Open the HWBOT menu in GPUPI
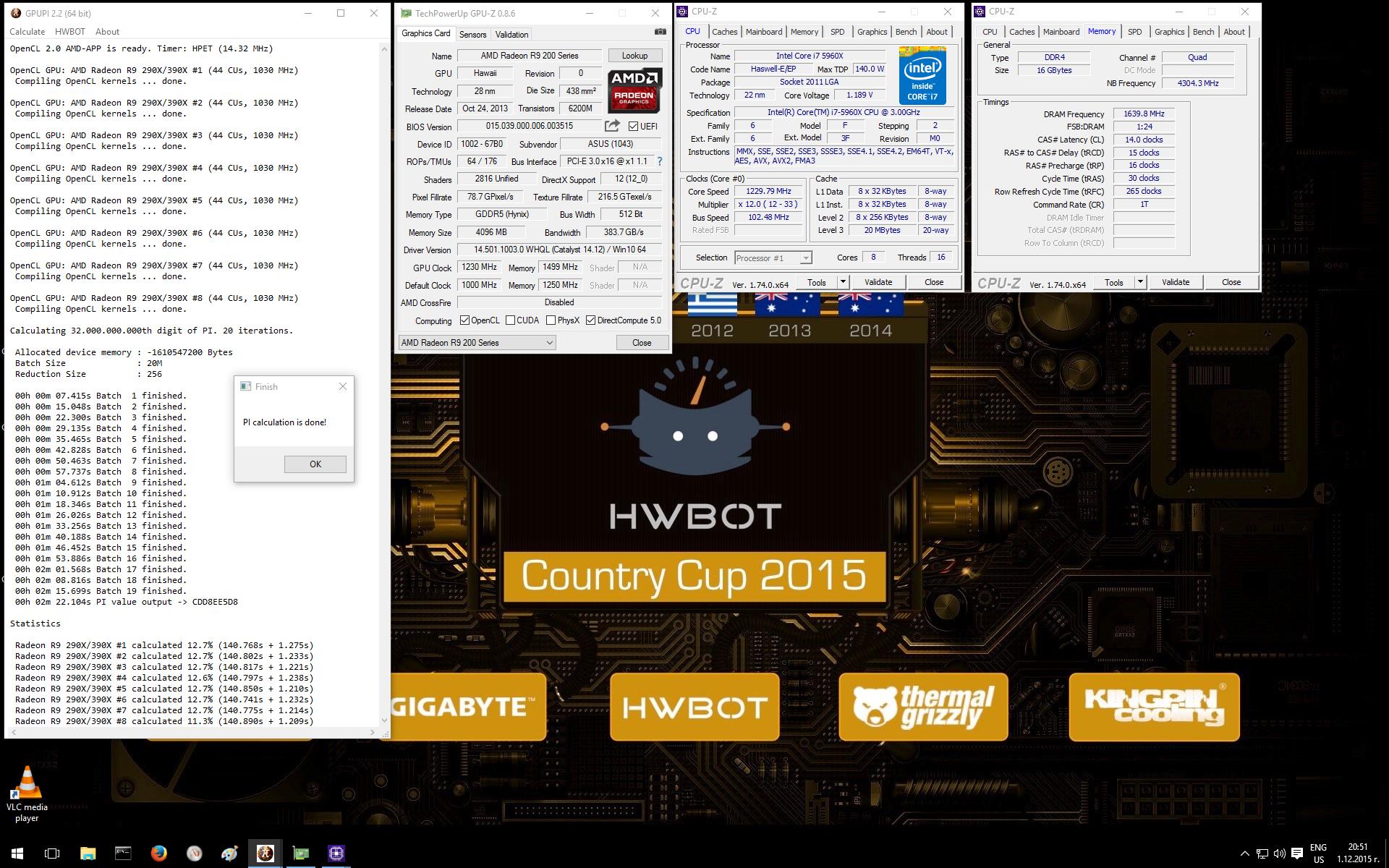 [x=70, y=32]
